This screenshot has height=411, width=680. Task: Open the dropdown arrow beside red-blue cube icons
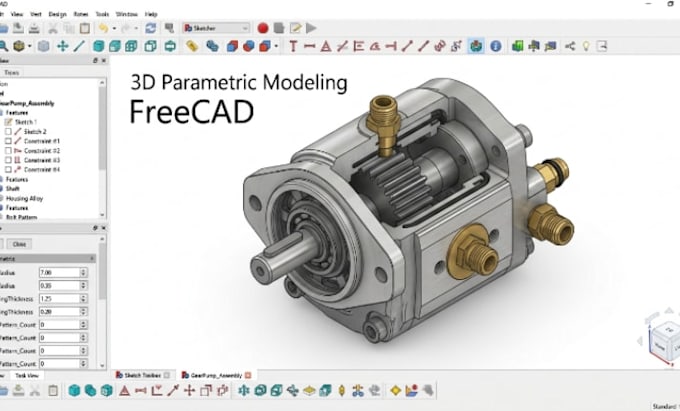(276, 46)
